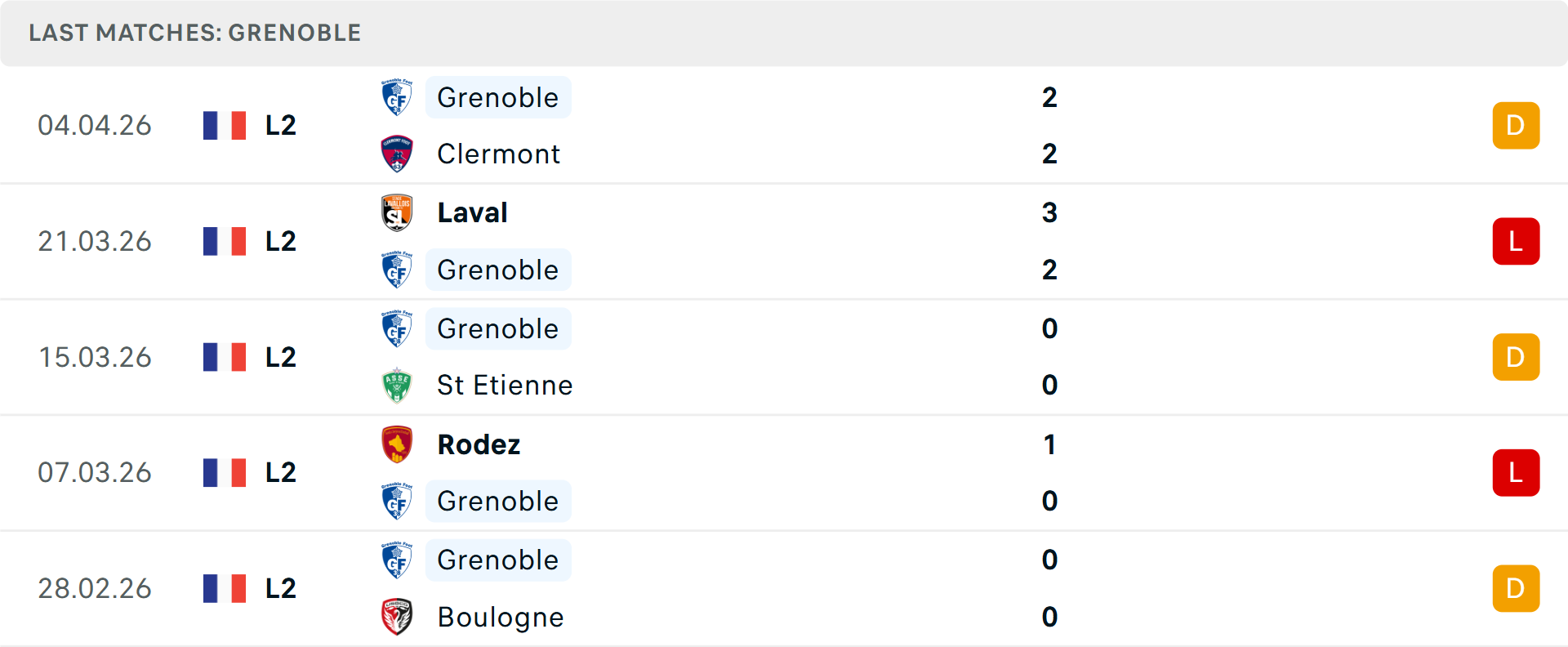Viewport: 1568px width, 647px height.
Task: Click the Laval club badge
Action: (x=397, y=213)
